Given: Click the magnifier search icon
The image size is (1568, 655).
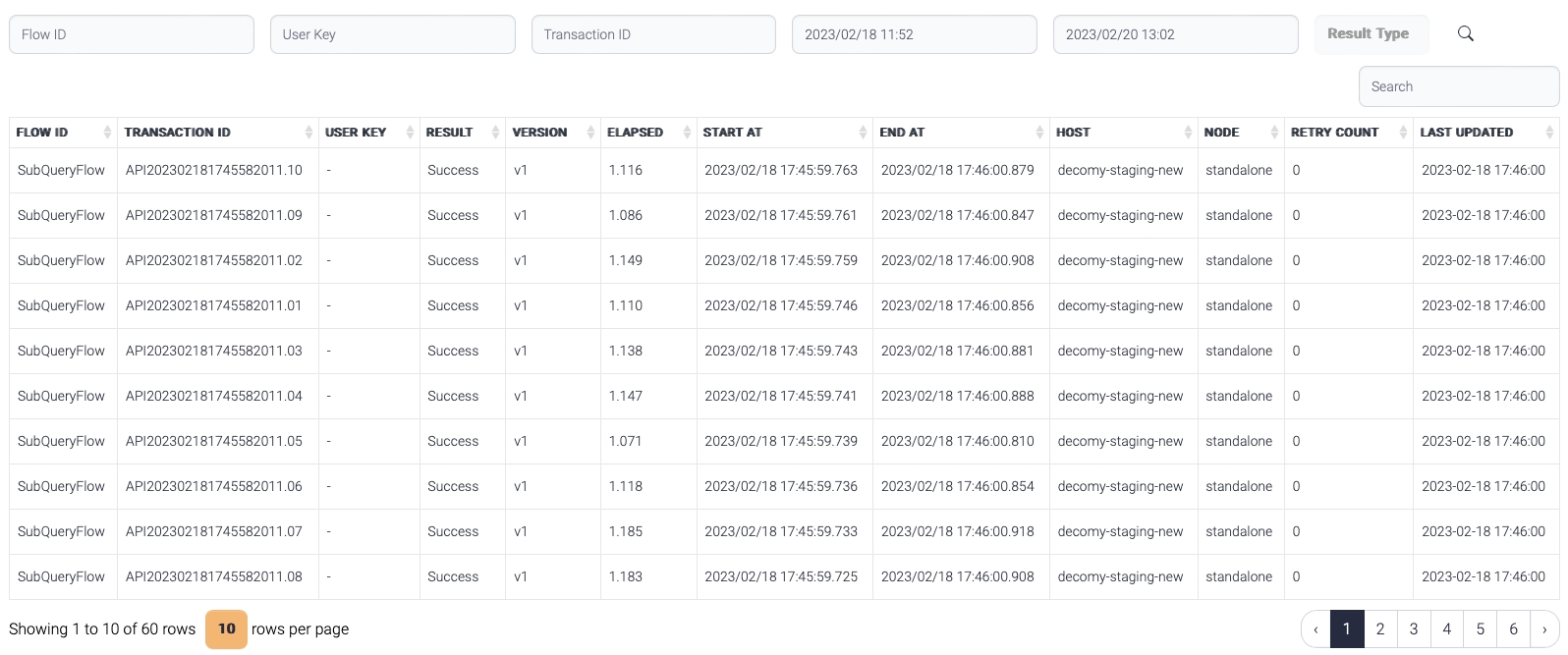Looking at the screenshot, I should pos(1465,34).
